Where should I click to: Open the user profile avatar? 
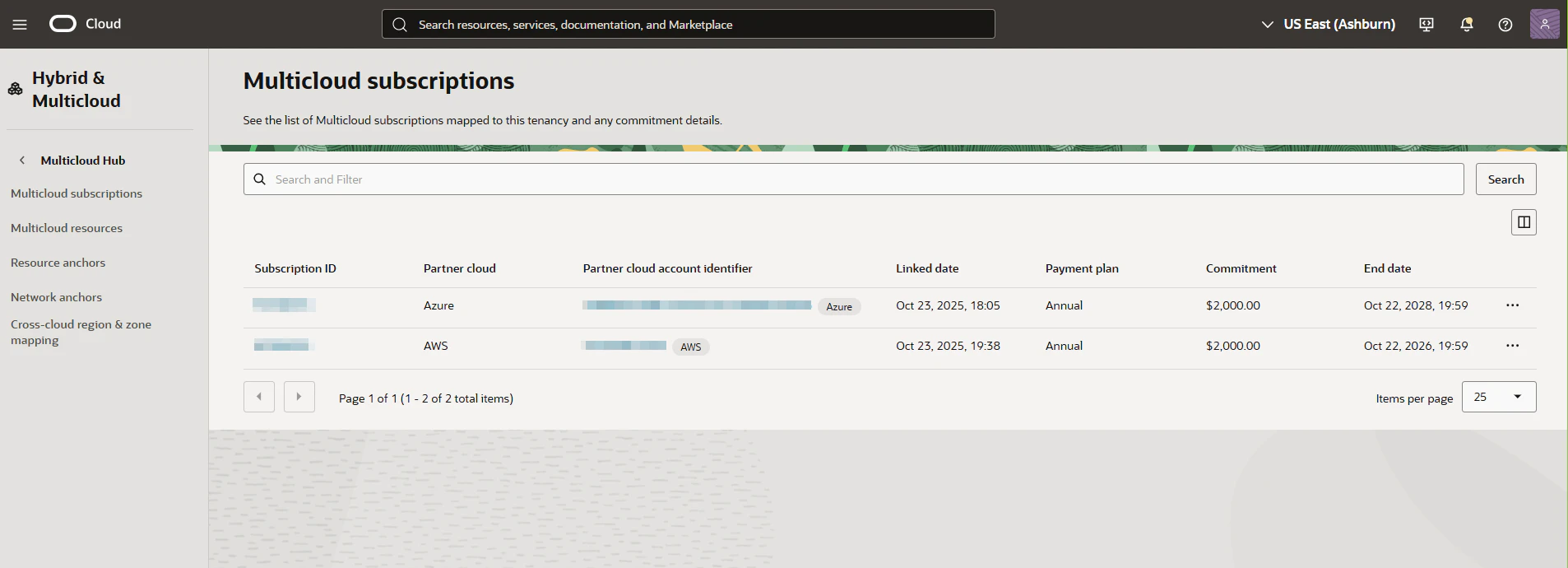[1545, 24]
